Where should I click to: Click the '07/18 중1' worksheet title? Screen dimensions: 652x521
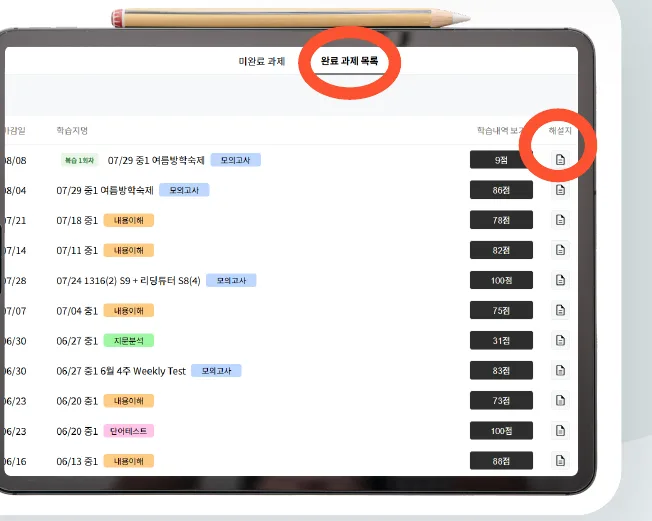point(77,220)
